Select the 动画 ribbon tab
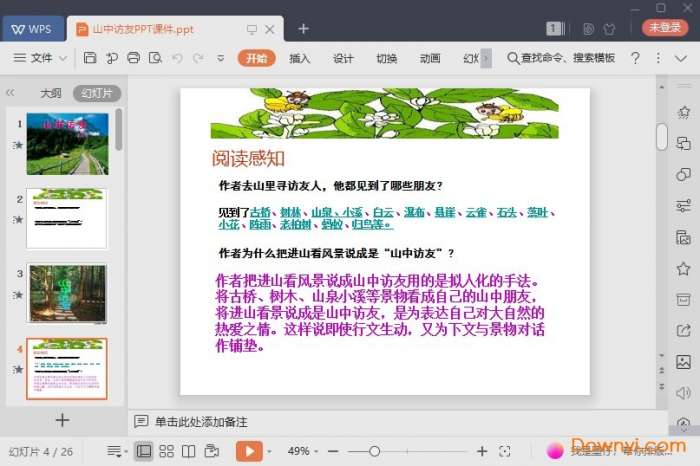 [430, 58]
